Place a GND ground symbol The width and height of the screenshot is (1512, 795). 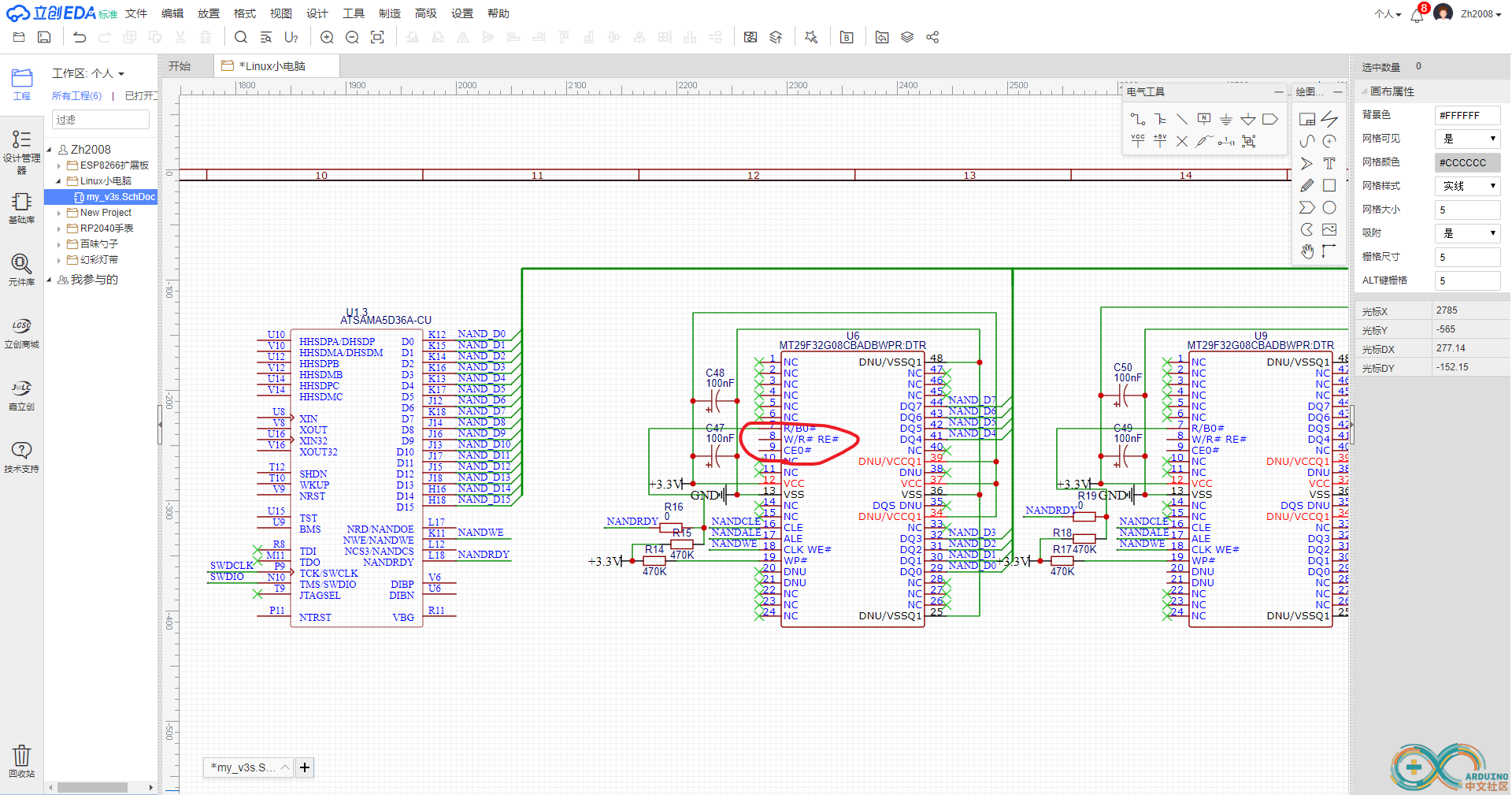click(x=1226, y=119)
